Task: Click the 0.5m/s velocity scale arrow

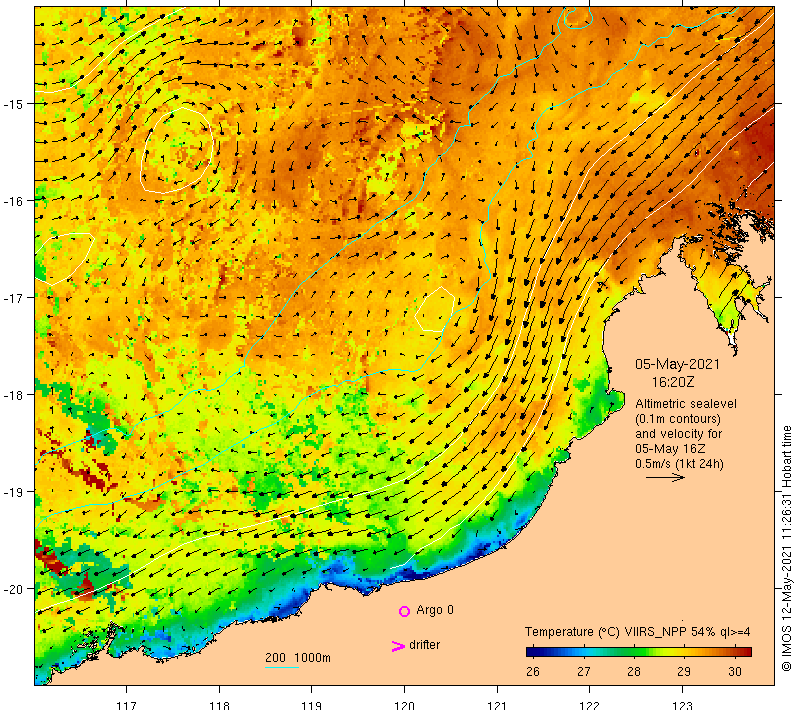Action: pyautogui.click(x=665, y=477)
